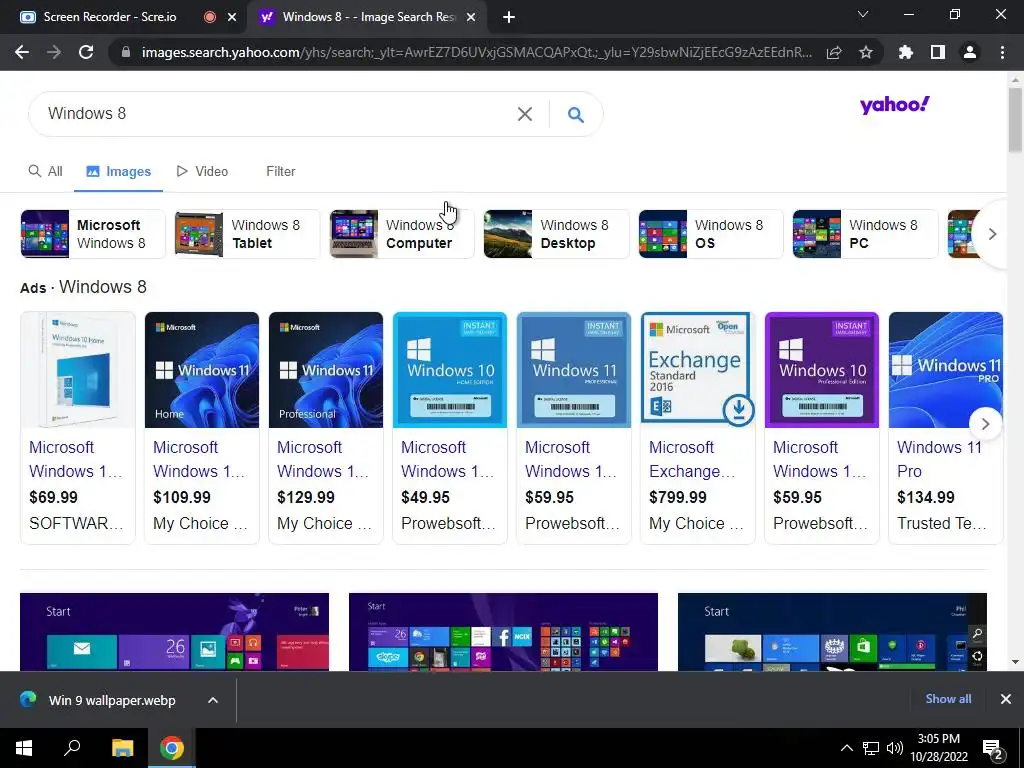
Task: Switch to the All search tab
Action: point(46,171)
